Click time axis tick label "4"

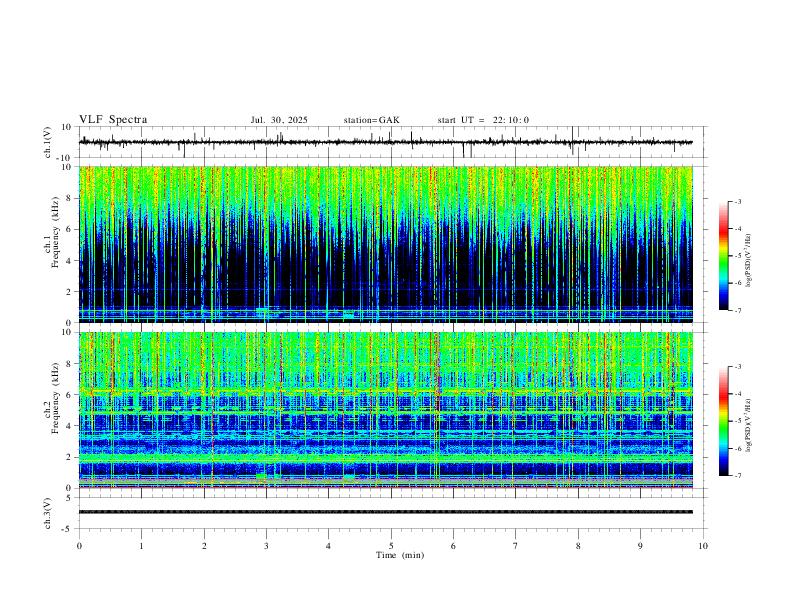tap(328, 546)
